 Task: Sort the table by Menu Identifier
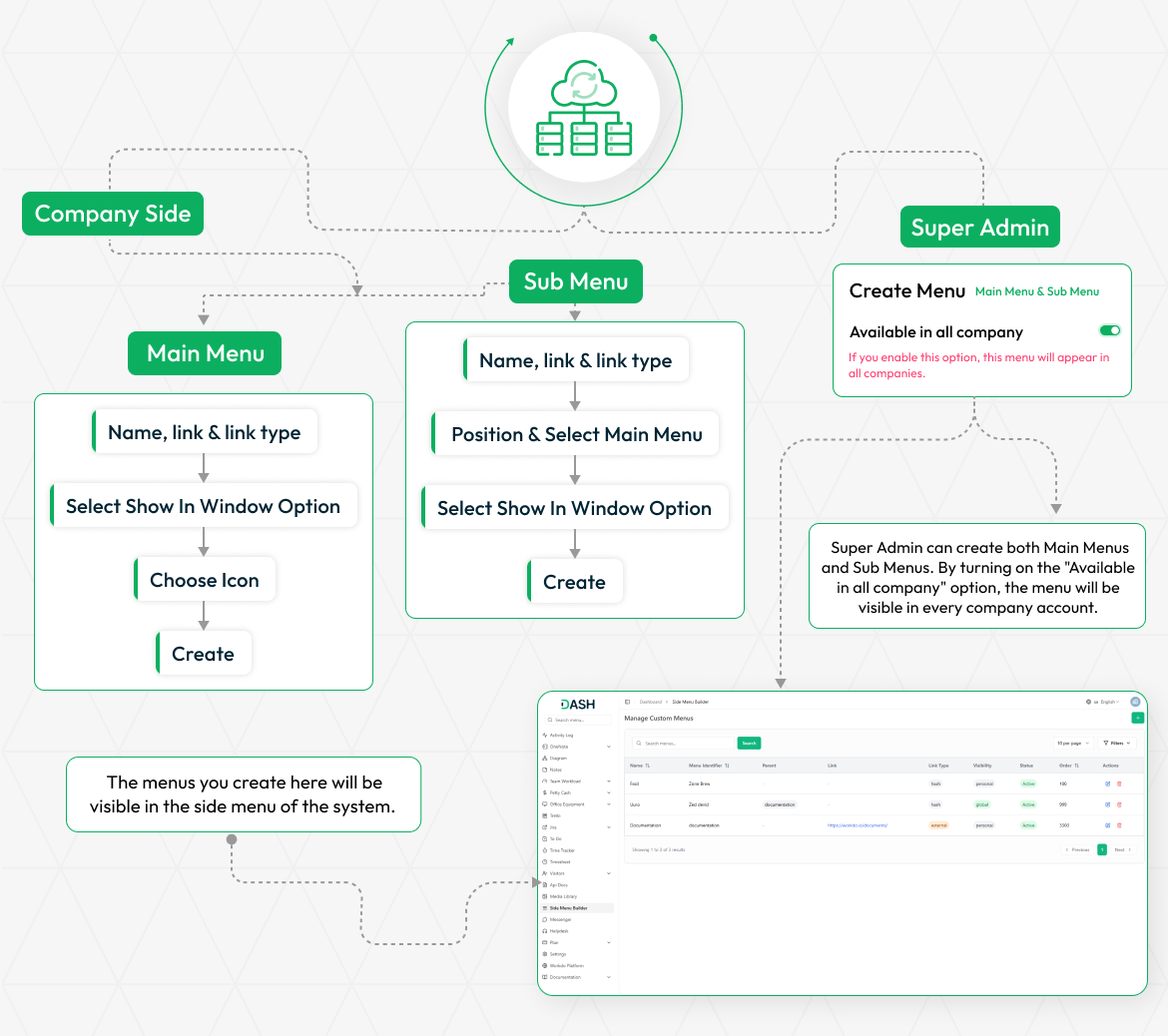(709, 766)
